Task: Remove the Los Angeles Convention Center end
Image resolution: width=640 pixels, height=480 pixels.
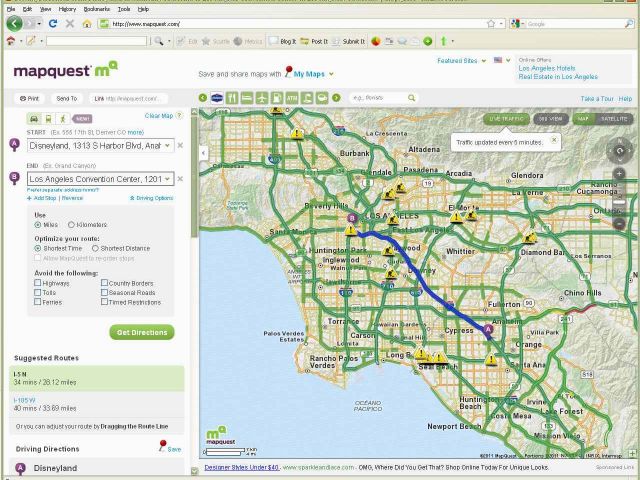Action: pyautogui.click(x=180, y=179)
